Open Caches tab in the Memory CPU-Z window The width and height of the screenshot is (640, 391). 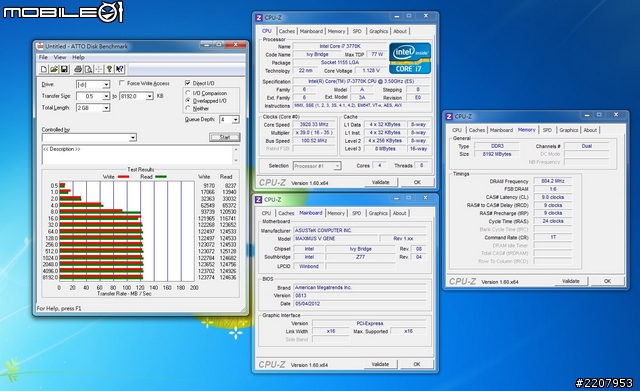tap(477, 130)
